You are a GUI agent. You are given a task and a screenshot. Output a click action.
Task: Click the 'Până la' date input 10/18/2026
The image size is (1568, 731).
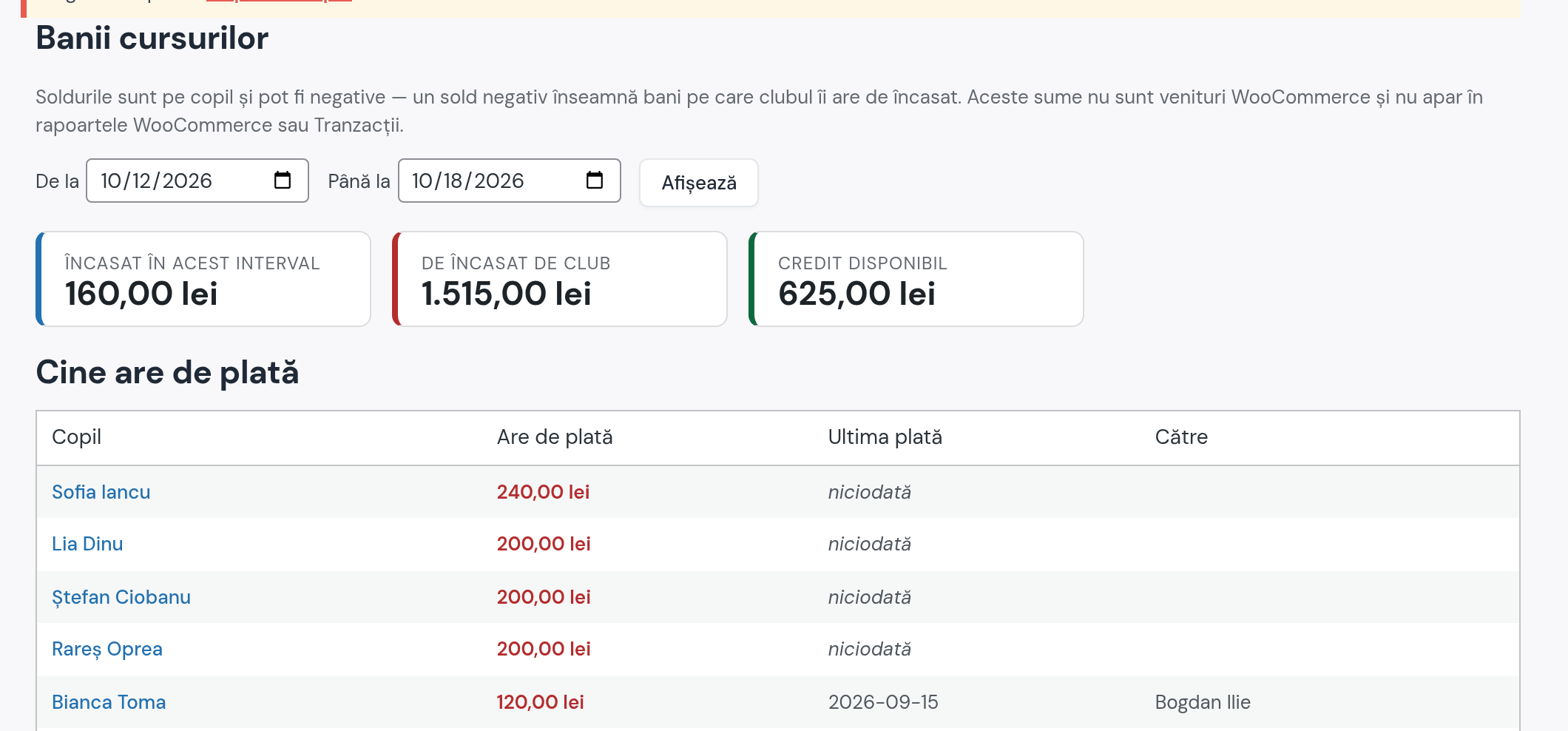pos(510,181)
